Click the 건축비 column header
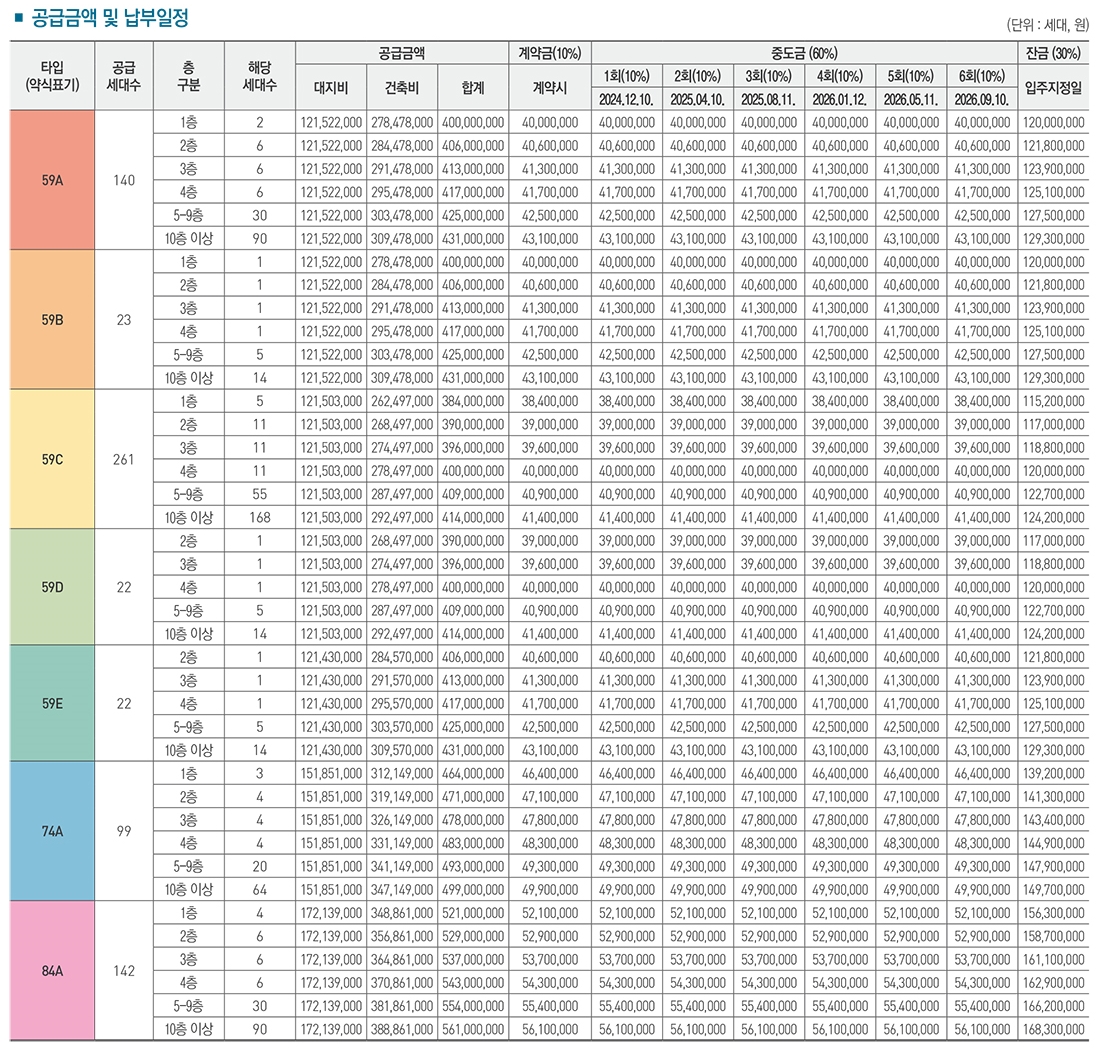1100x1054 pixels. coord(402,88)
